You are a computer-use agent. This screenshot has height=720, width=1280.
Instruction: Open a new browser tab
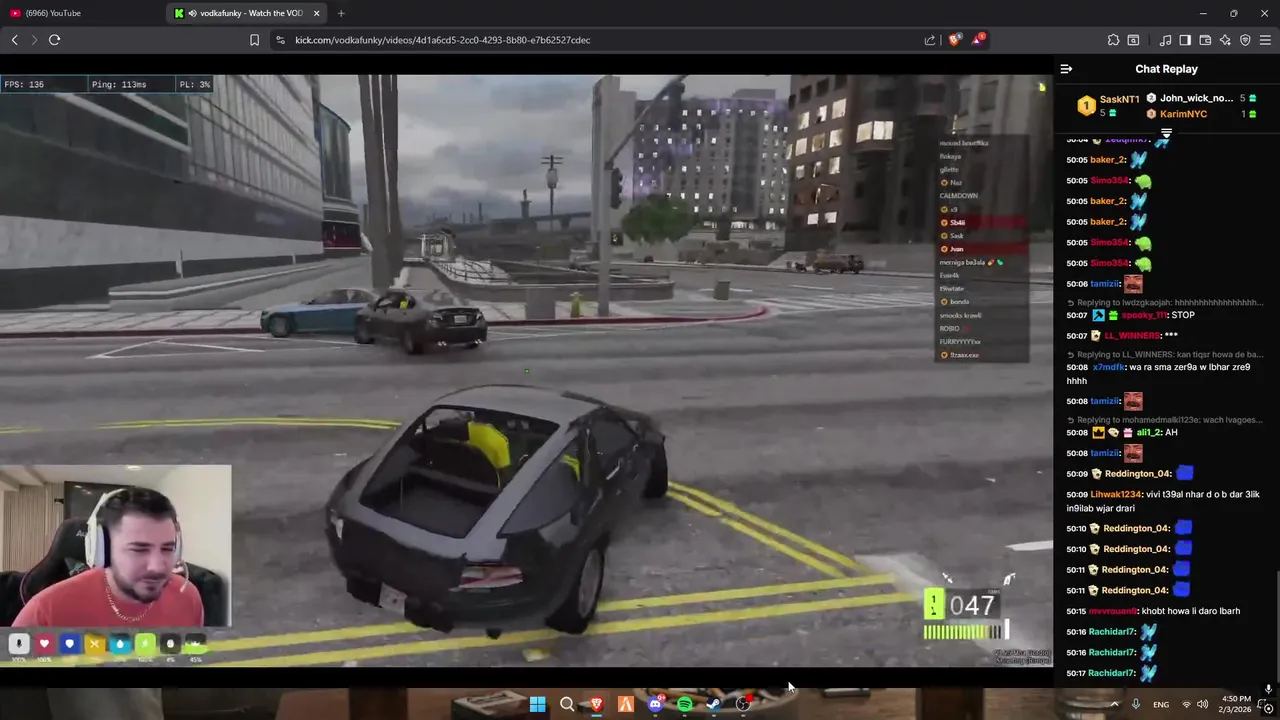click(x=341, y=13)
